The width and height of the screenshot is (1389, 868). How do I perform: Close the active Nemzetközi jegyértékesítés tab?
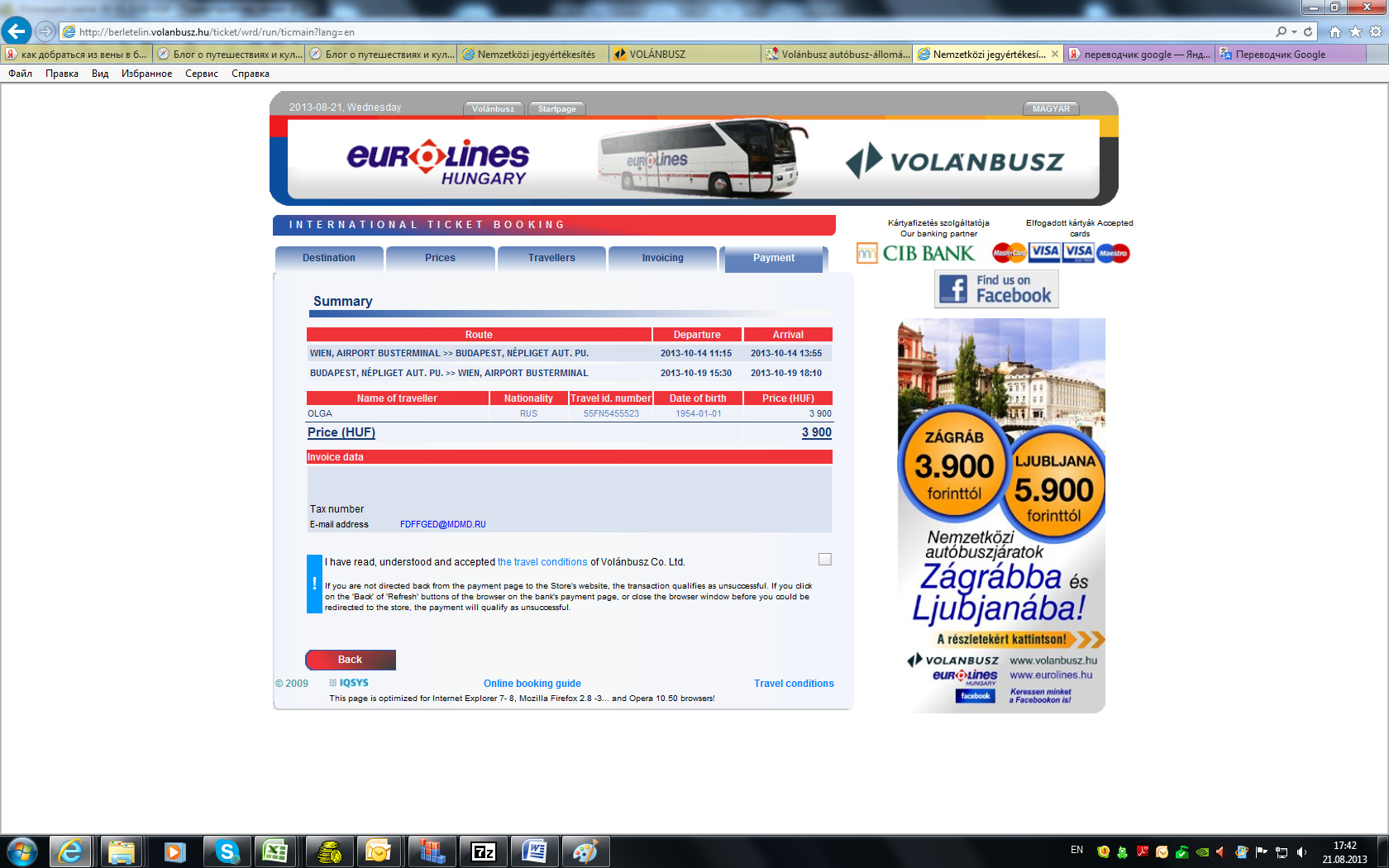[x=1055, y=54]
